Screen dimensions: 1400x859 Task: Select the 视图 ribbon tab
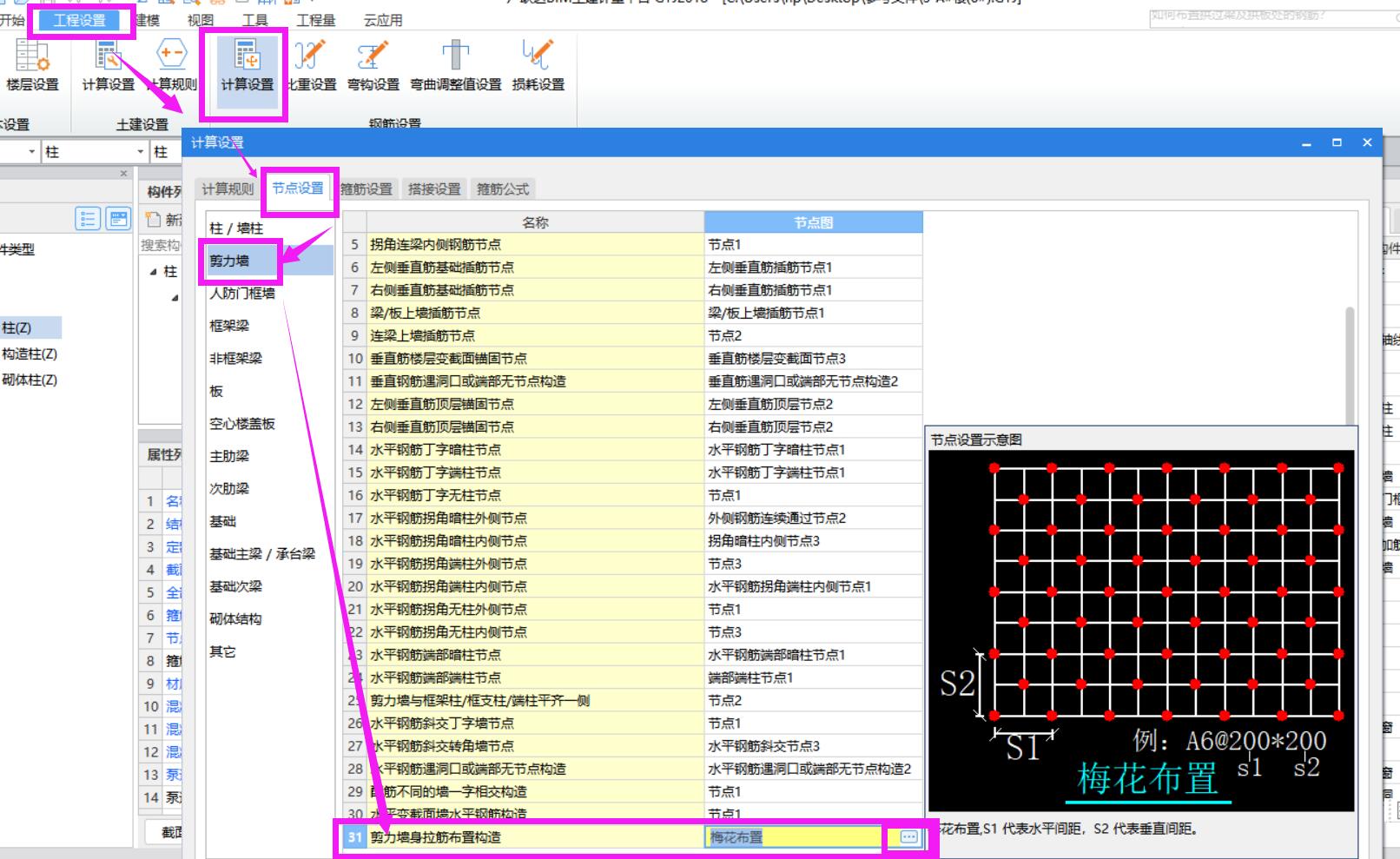[x=201, y=20]
